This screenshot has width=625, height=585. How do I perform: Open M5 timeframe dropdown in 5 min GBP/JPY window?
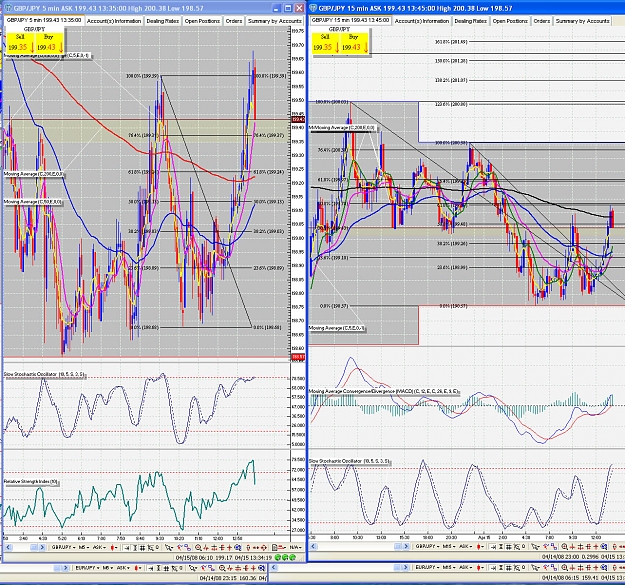pos(84,548)
